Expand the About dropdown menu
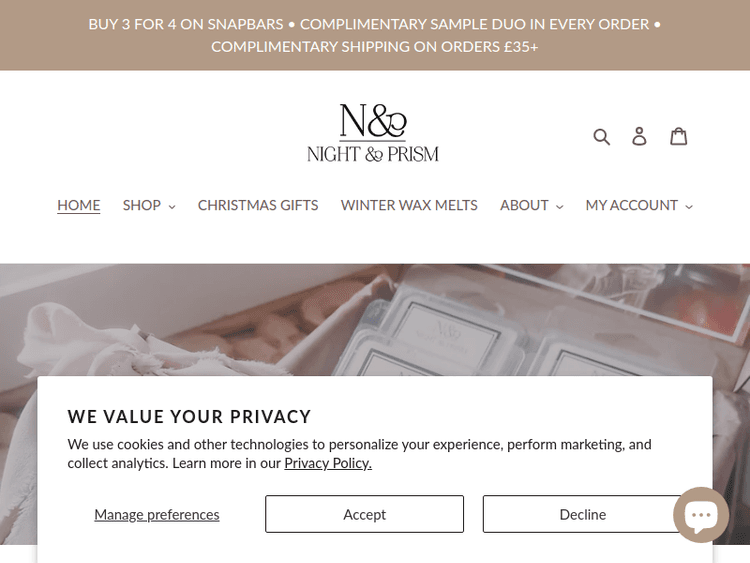 tap(531, 205)
